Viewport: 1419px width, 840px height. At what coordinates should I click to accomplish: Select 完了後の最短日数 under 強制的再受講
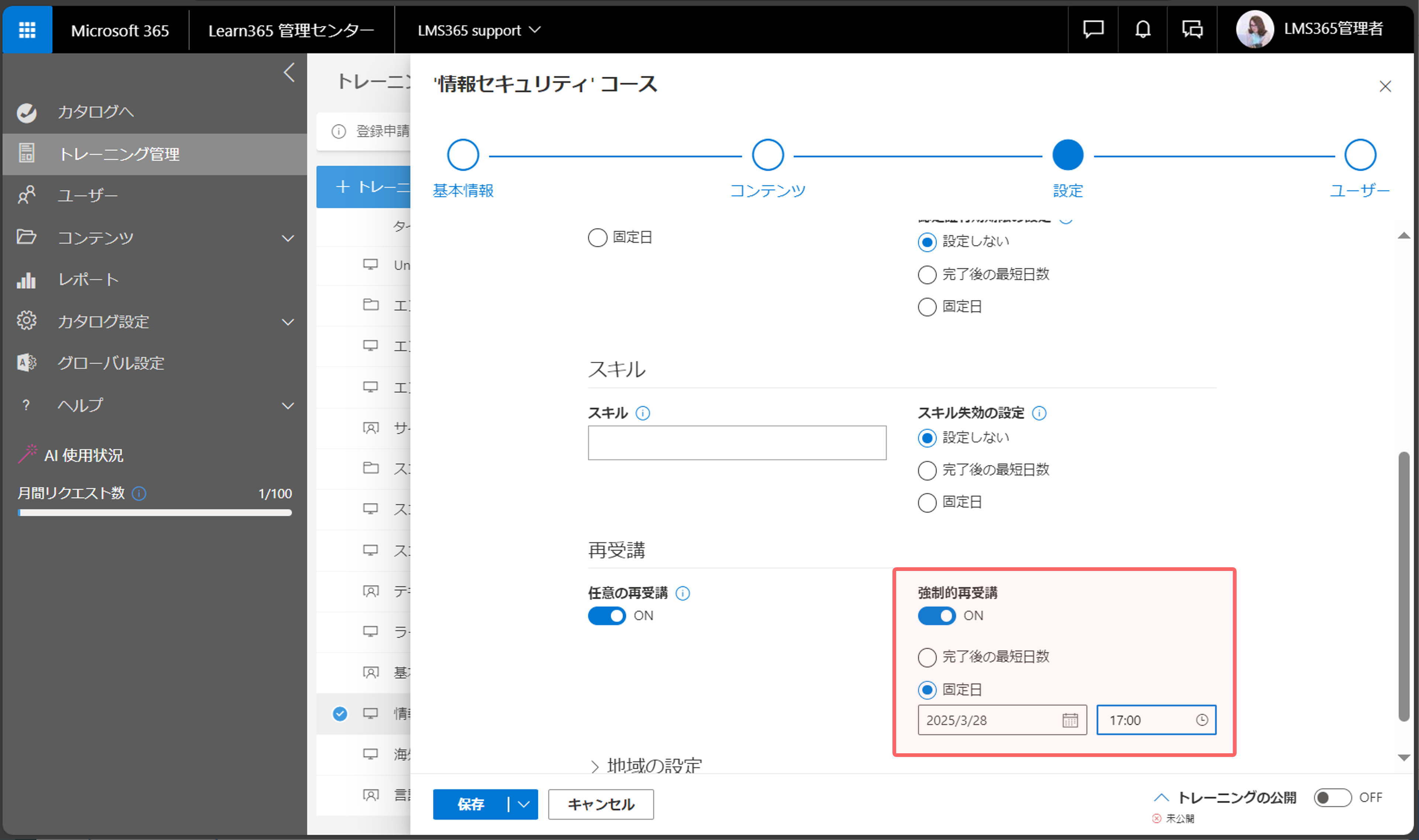[x=927, y=657]
